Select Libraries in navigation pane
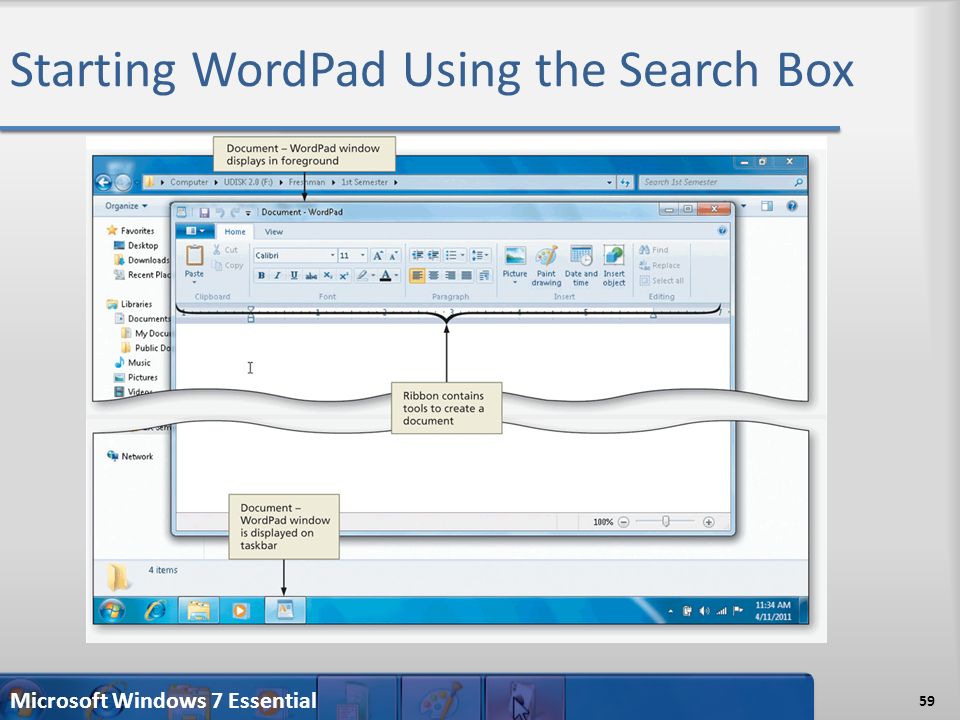 point(129,304)
